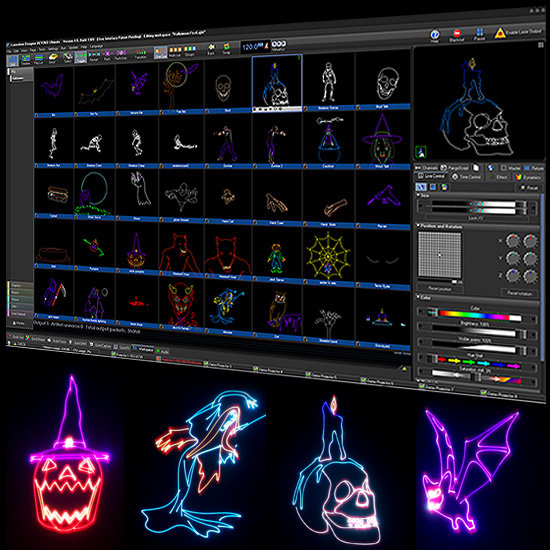Viewport: 550px width, 550px height.
Task: Click the Snap toolbar icon
Action: click(x=227, y=48)
